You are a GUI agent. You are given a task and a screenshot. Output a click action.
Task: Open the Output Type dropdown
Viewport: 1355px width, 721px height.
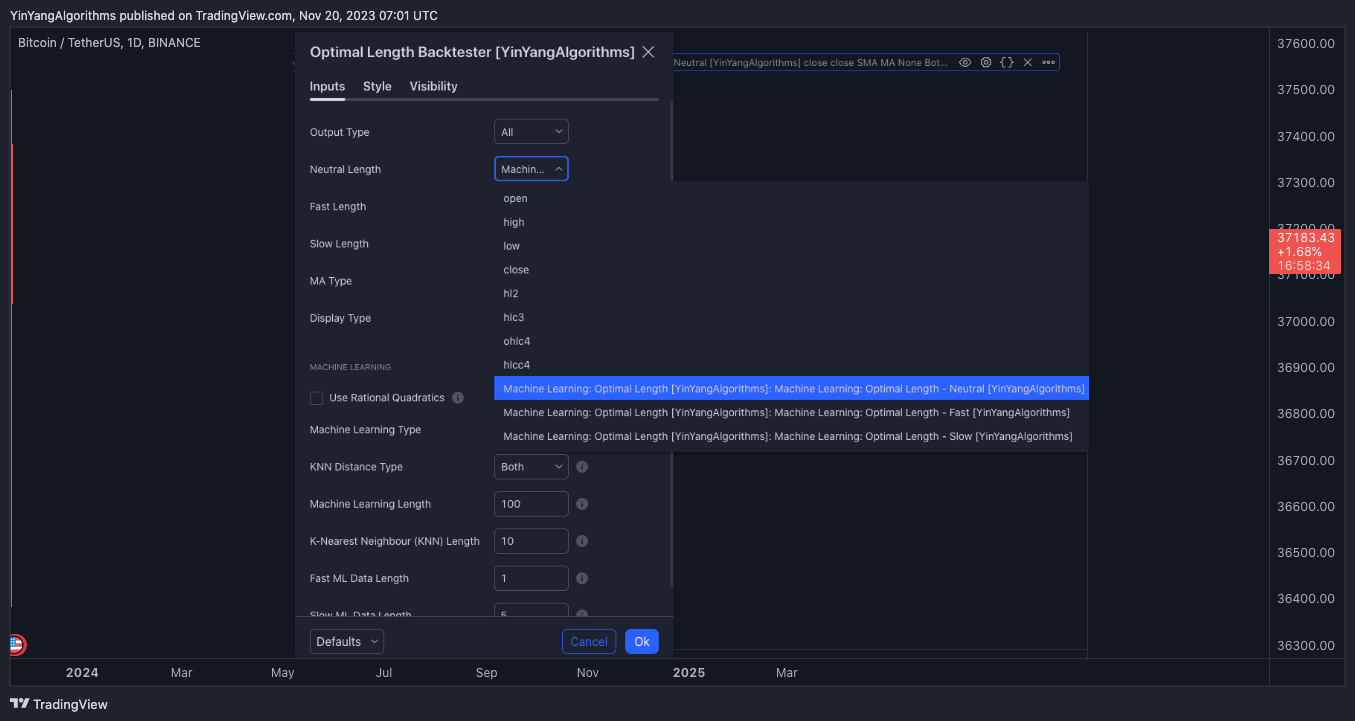click(x=531, y=132)
